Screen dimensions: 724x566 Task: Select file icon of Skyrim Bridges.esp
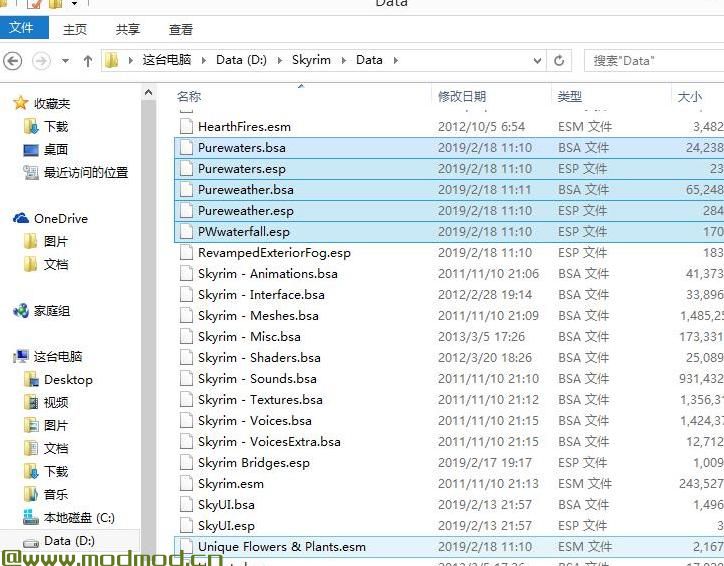[x=186, y=463]
